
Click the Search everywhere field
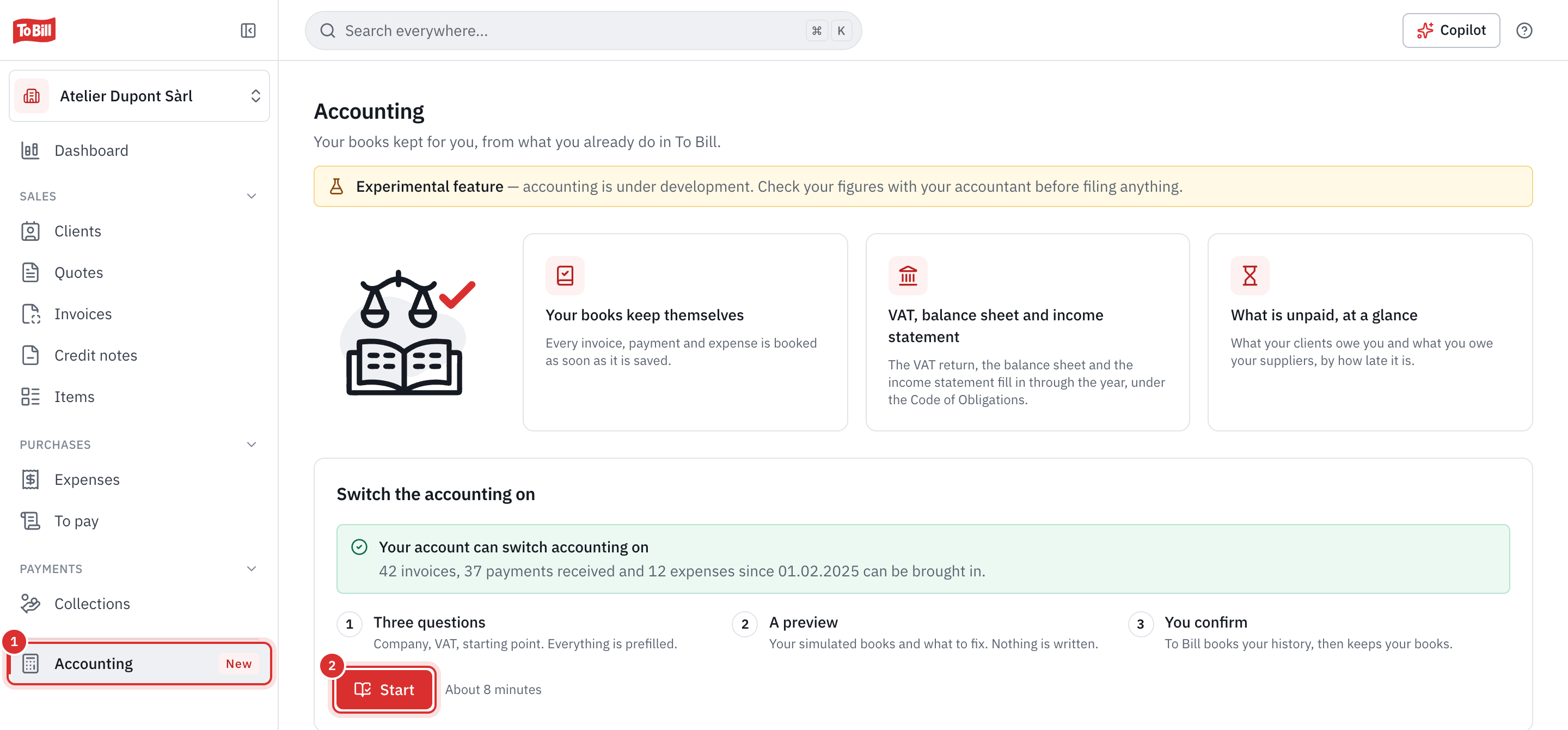tap(583, 31)
